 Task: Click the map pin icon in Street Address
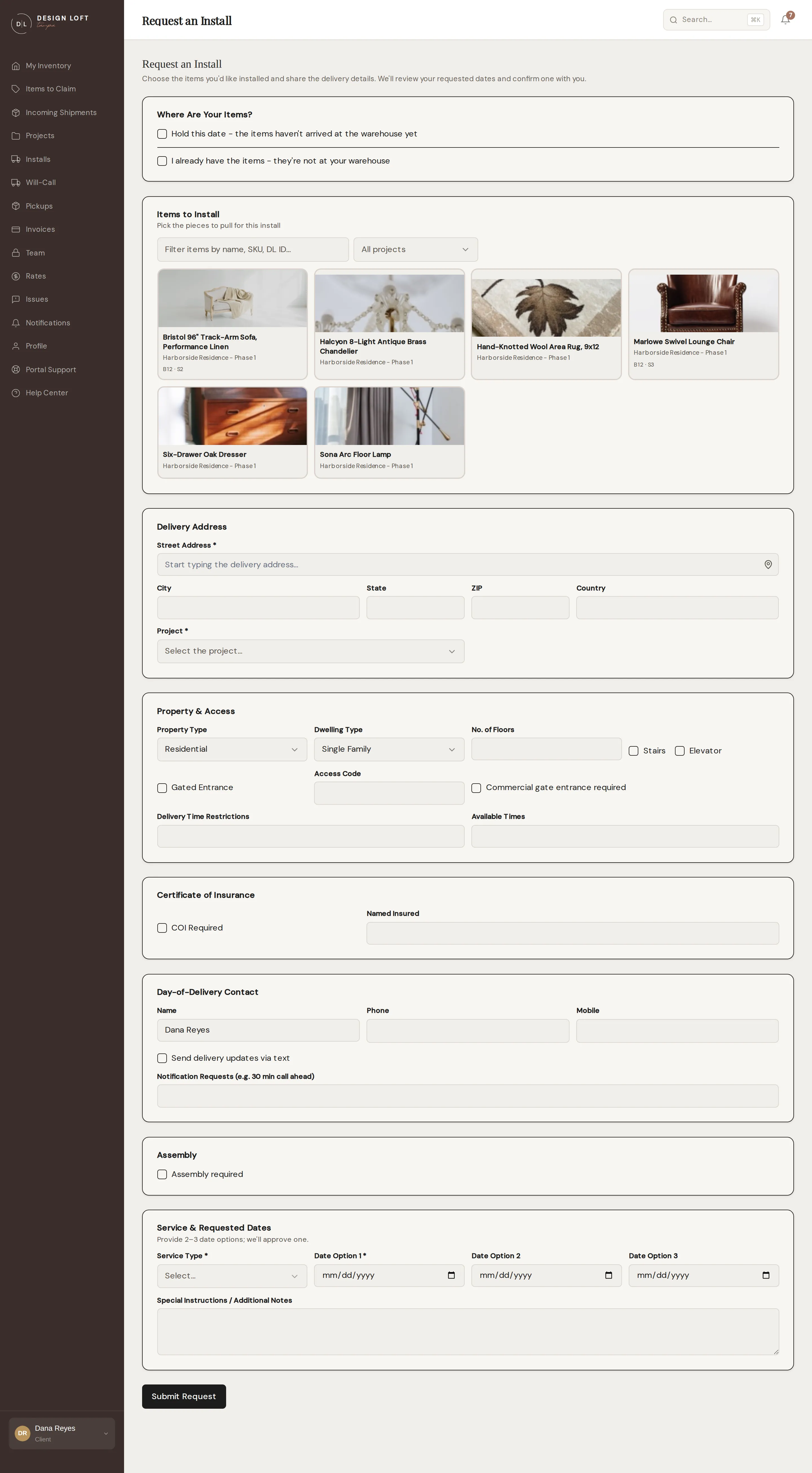coord(768,565)
